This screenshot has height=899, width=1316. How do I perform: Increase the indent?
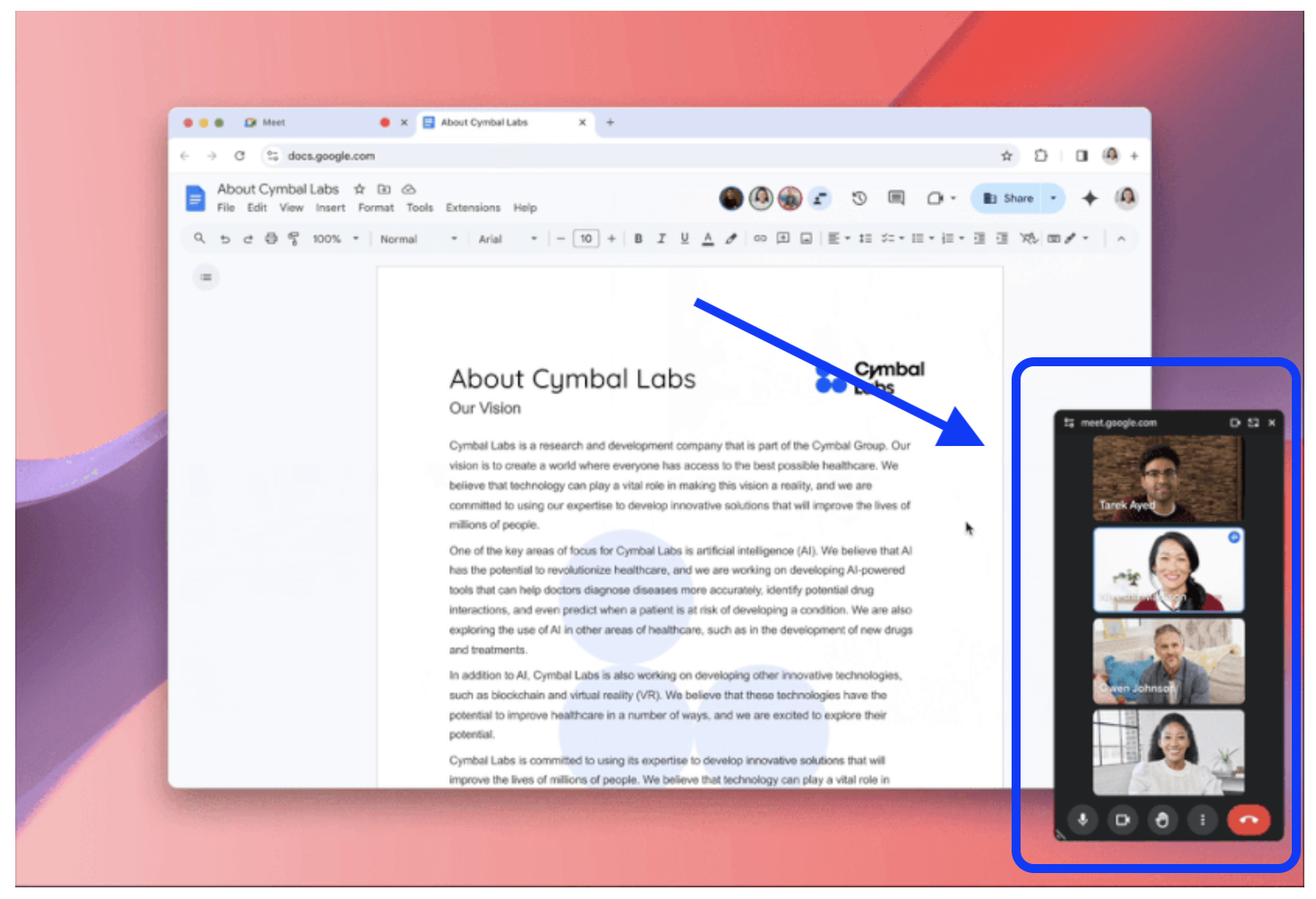coord(1002,238)
